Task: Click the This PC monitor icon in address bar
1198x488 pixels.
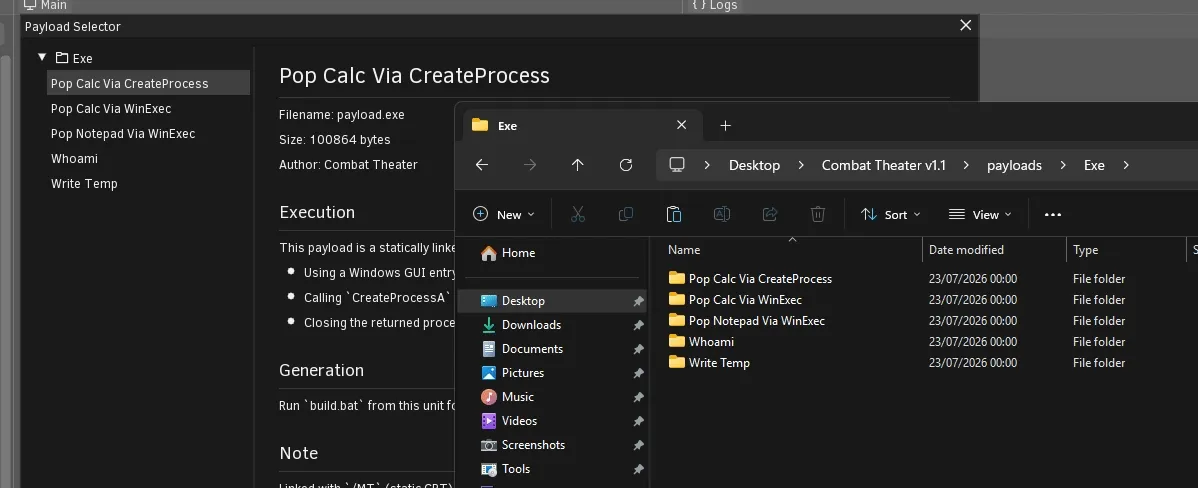Action: (x=676, y=165)
